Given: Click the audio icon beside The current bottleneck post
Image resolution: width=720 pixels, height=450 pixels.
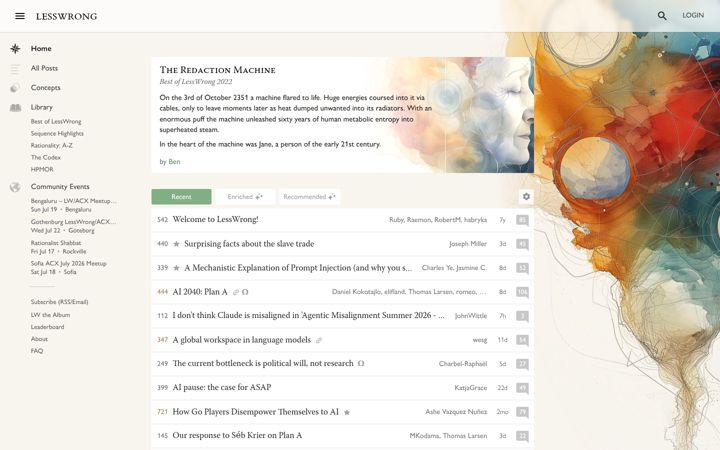Looking at the screenshot, I should [361, 363].
